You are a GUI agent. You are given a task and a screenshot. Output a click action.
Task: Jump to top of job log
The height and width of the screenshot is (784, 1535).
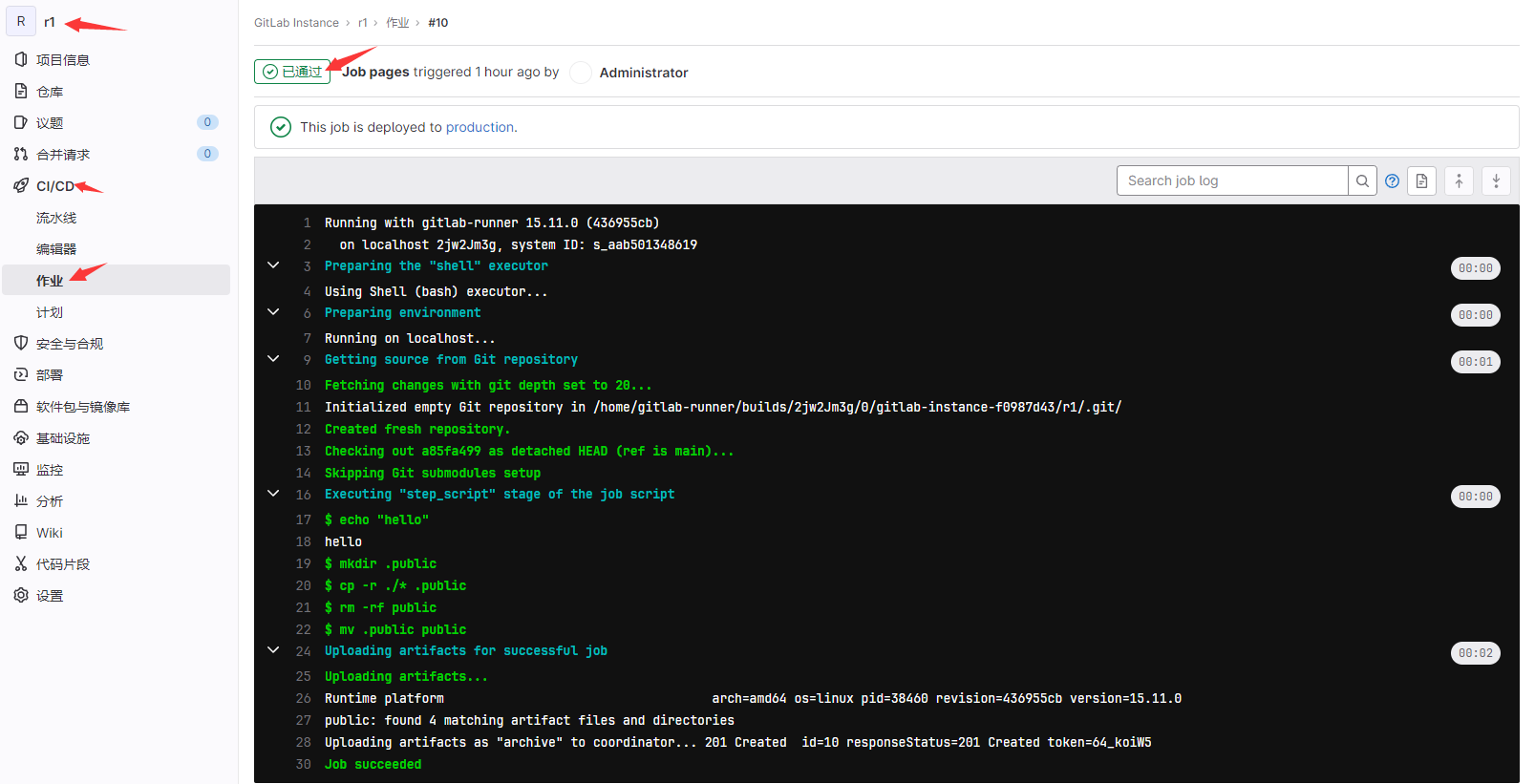(x=1459, y=180)
